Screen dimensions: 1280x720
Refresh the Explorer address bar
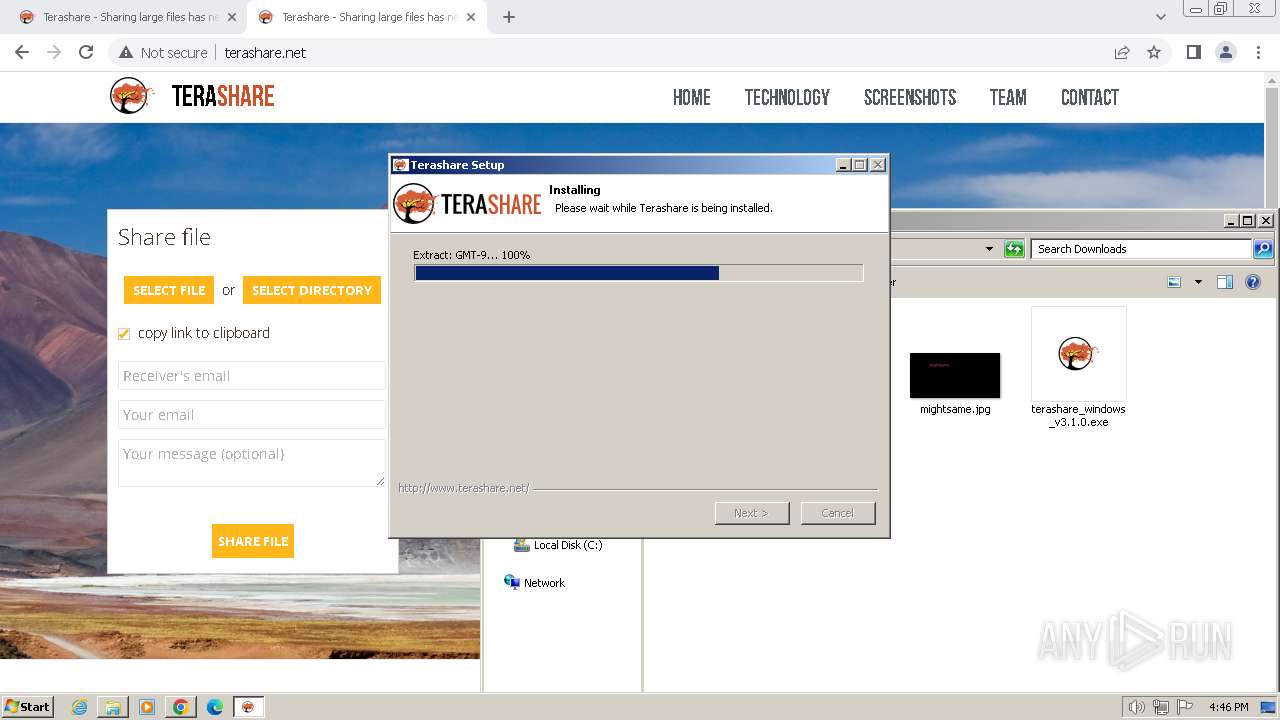point(1014,249)
